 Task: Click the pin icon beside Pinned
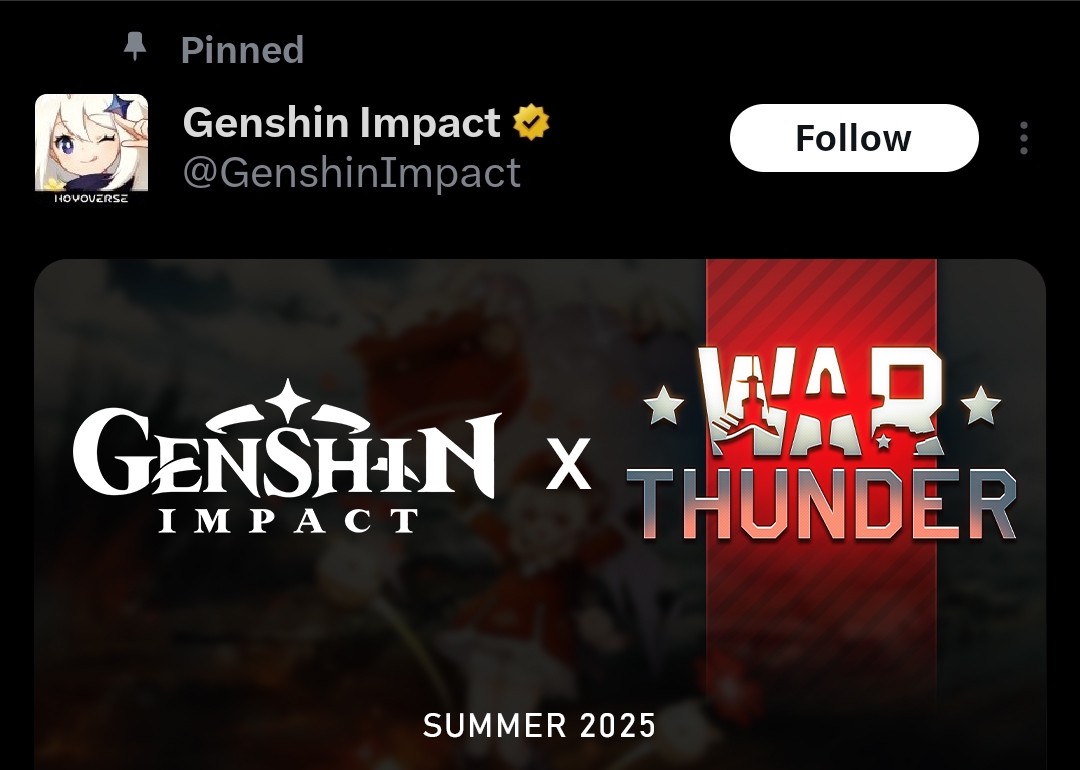[x=135, y=47]
